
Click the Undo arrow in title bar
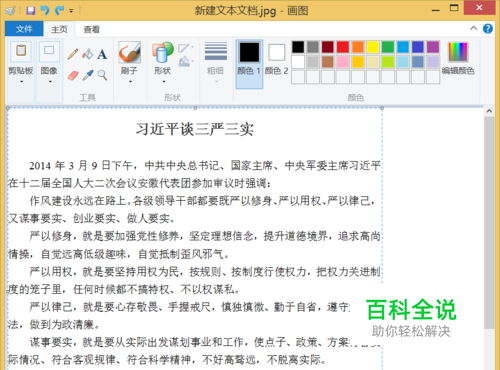pos(45,11)
